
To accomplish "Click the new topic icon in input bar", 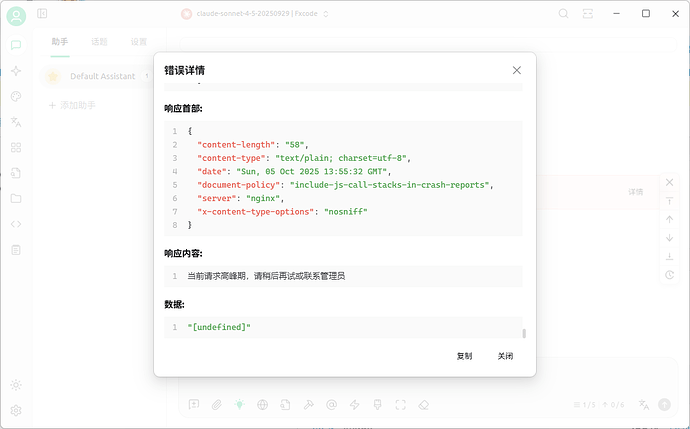I will (x=194, y=405).
